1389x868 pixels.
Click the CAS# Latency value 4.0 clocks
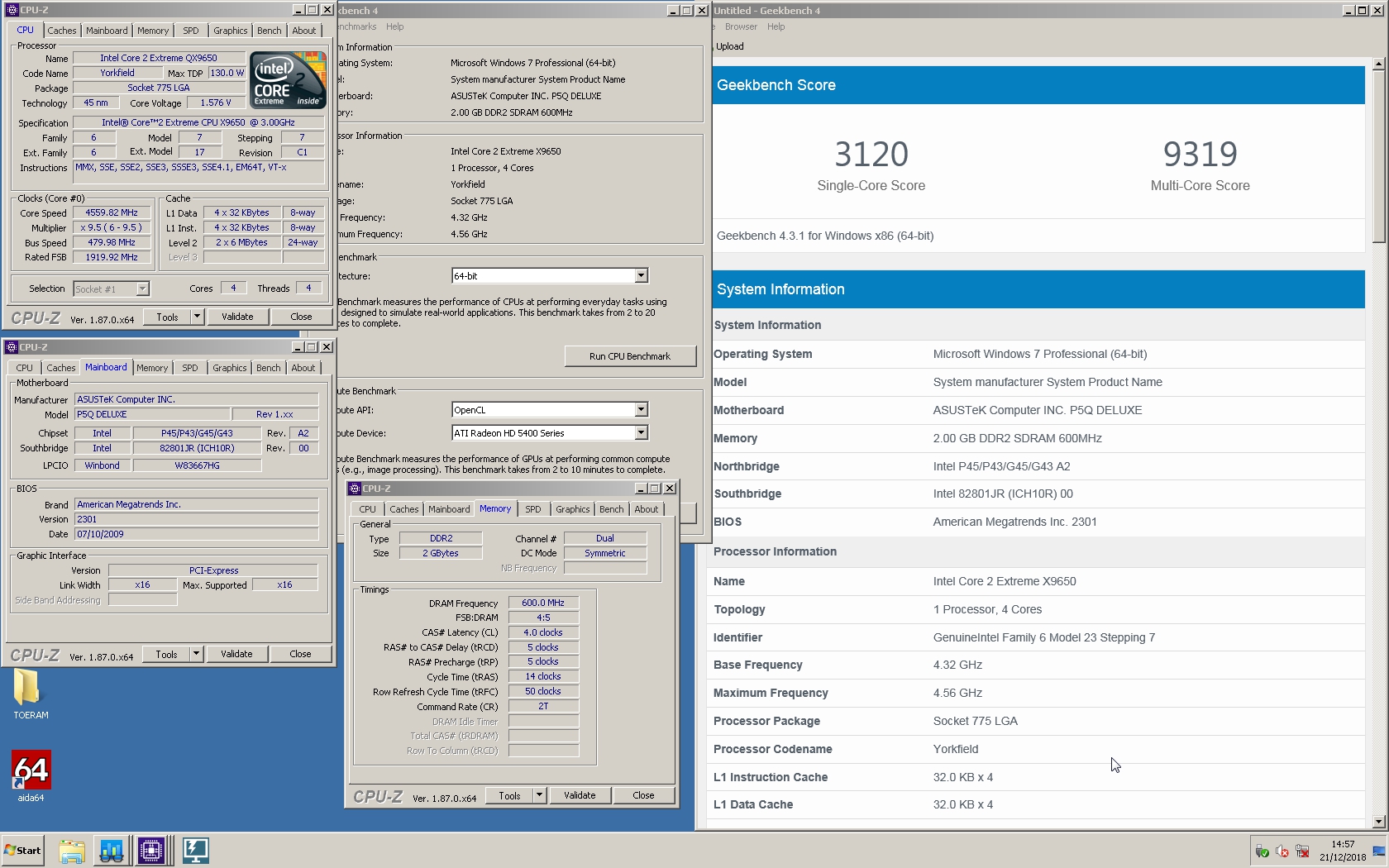coord(543,632)
